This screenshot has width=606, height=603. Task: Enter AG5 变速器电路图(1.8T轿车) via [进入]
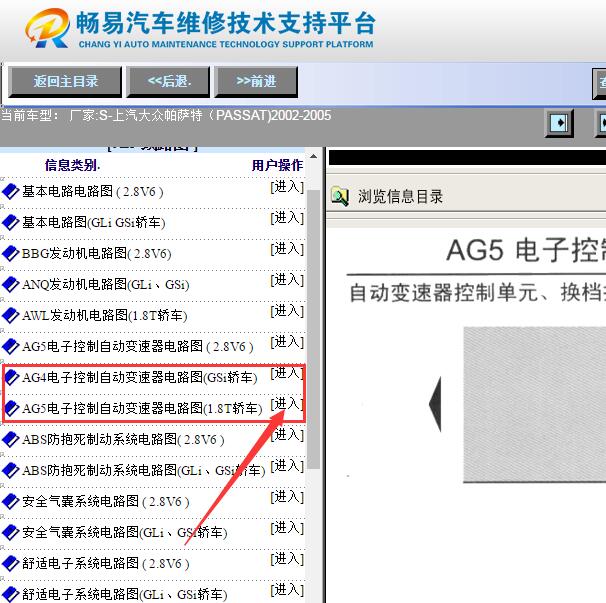(287, 404)
